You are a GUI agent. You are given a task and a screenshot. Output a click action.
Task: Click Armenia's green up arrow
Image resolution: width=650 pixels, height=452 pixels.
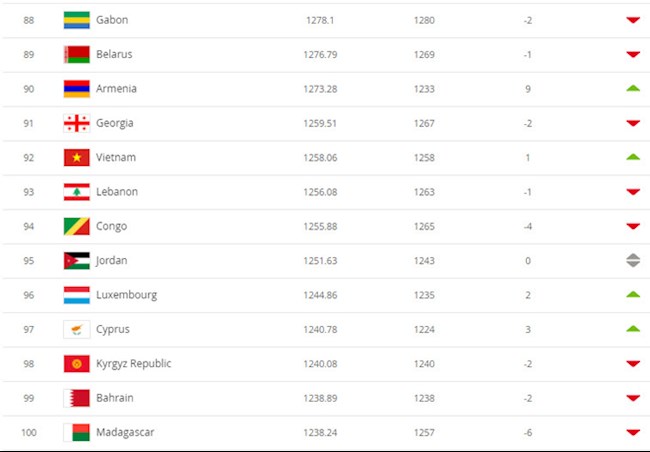(x=632, y=89)
